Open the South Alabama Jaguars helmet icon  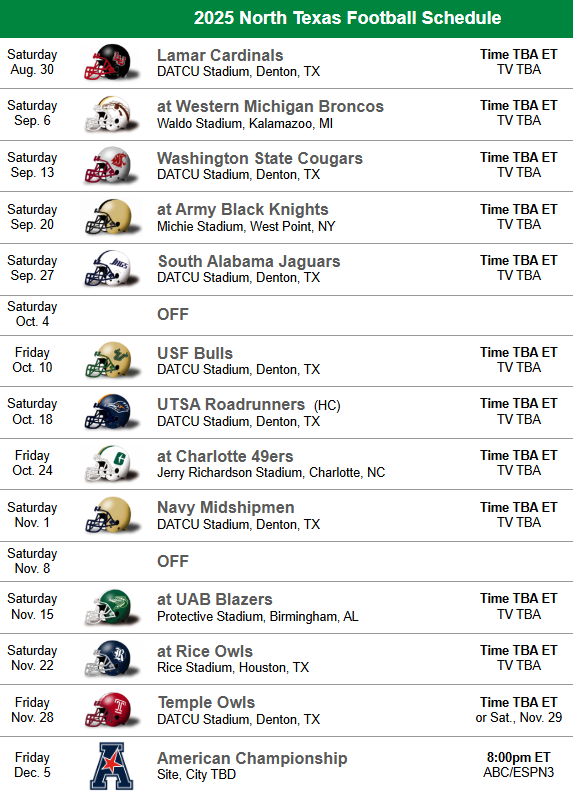point(111,269)
